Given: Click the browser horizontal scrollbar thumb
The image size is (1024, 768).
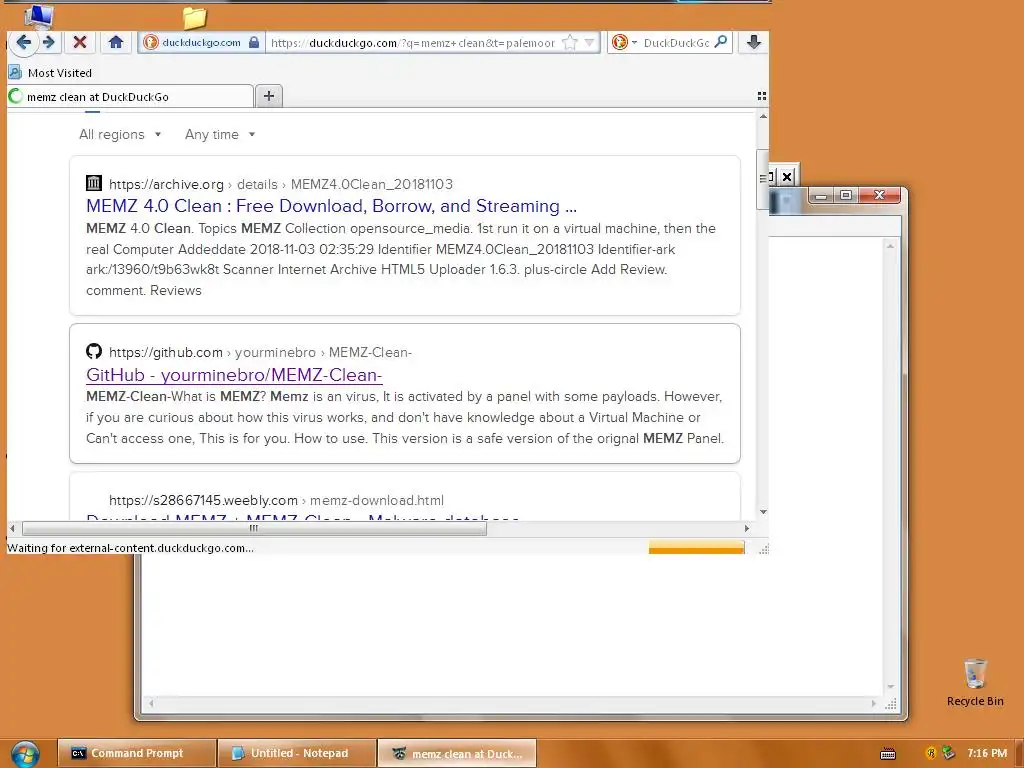Looking at the screenshot, I should coord(253,528).
